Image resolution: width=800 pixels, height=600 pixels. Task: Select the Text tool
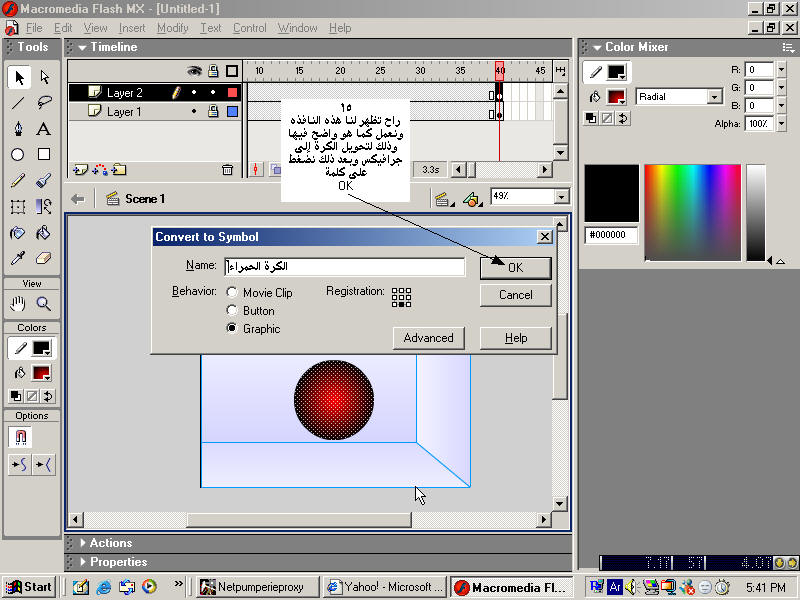(44, 129)
